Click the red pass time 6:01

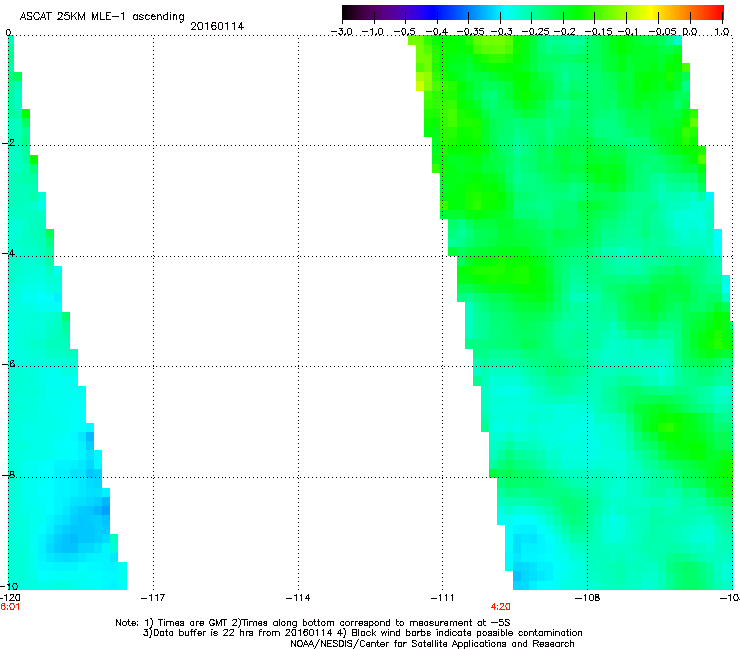10,607
